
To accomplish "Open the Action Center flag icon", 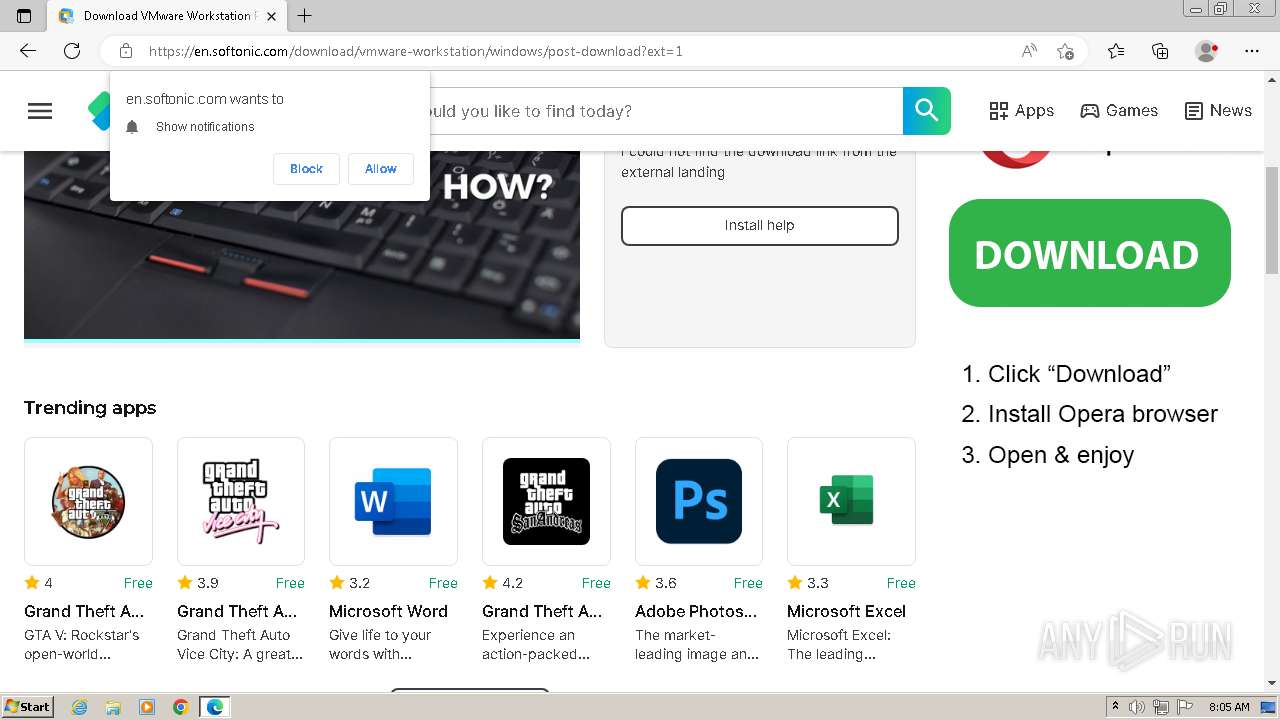I will click(x=1185, y=707).
